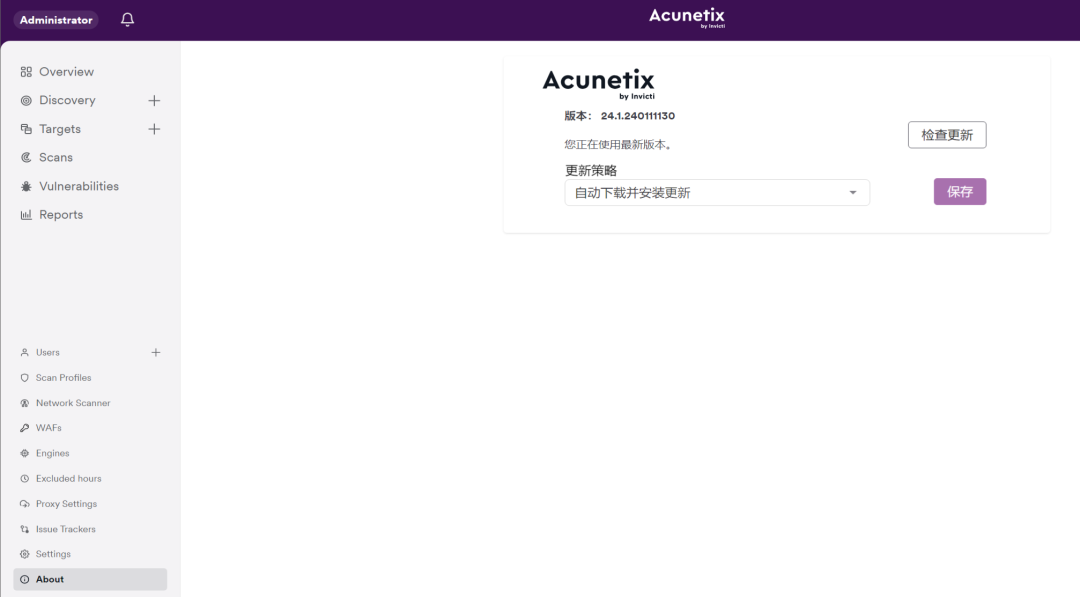Click the Settings cog icon
Viewport: 1080px width, 597px height.
(x=25, y=554)
